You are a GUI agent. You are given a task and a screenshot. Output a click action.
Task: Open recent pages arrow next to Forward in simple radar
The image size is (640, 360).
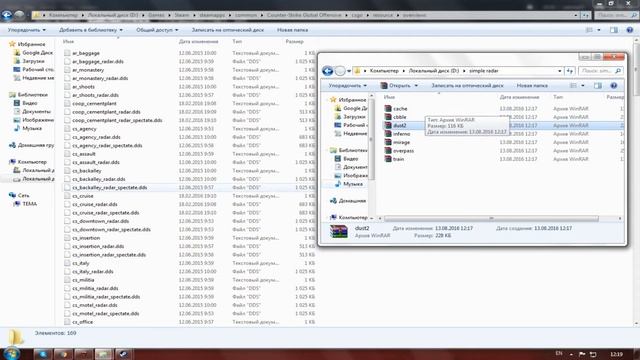coord(349,71)
